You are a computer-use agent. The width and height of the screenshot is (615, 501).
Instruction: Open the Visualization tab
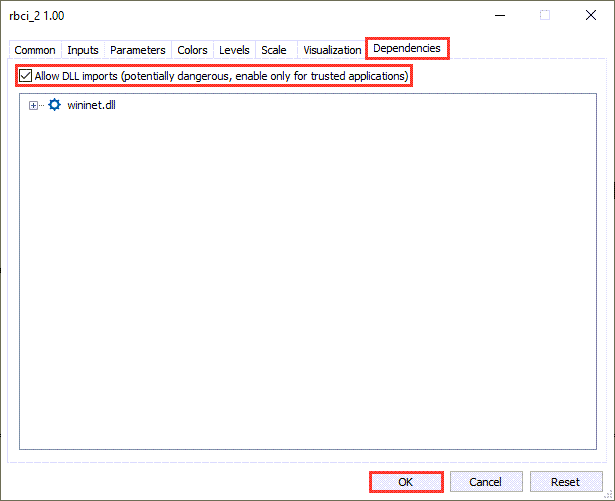pos(332,50)
